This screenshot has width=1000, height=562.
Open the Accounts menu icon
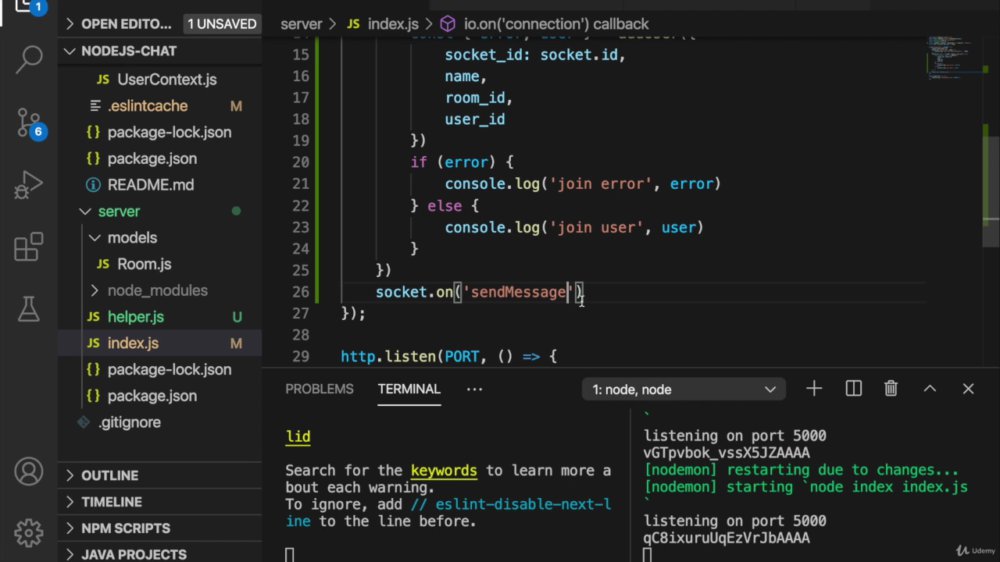pyautogui.click(x=29, y=471)
